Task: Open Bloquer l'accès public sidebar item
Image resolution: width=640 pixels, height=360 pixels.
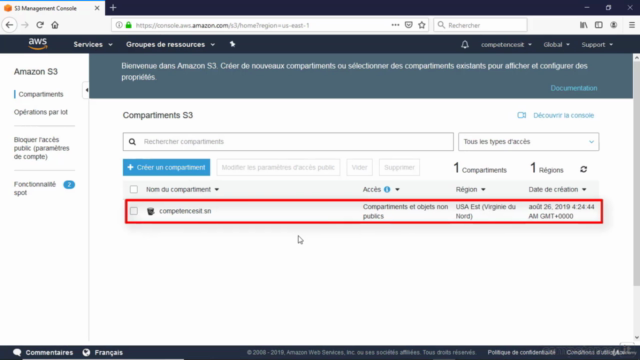Action: click(x=42, y=148)
